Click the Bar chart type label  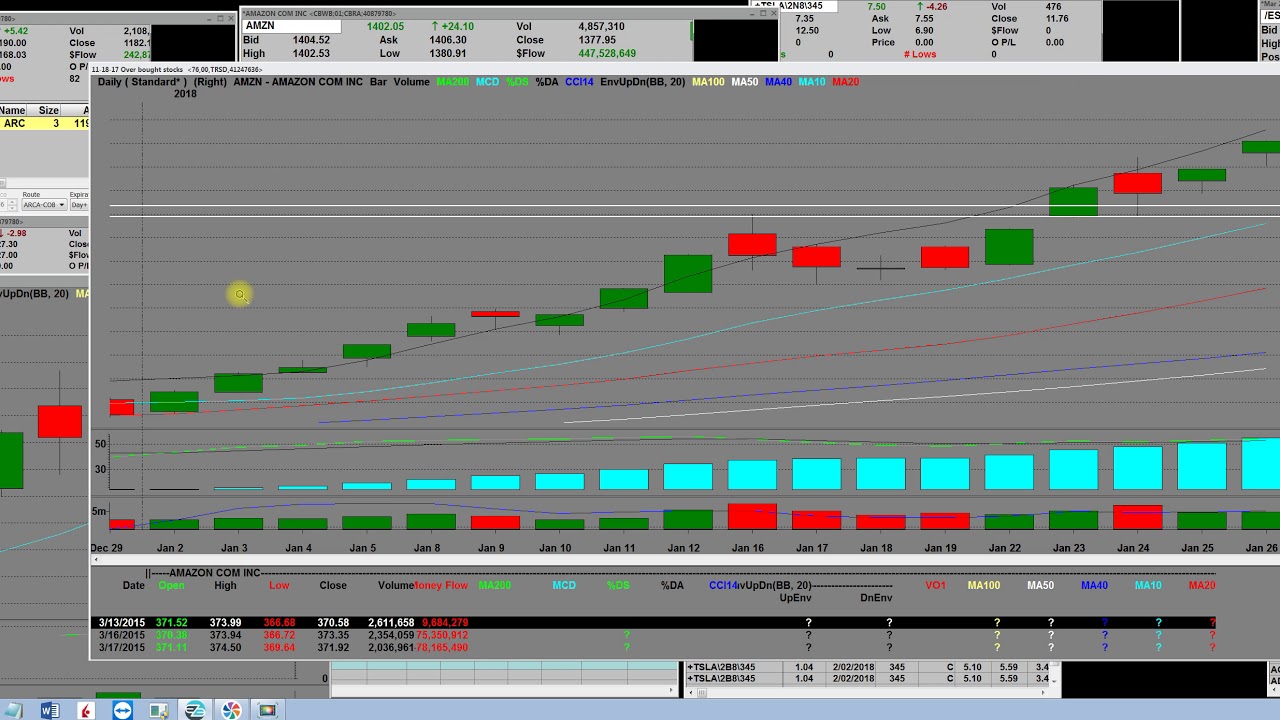(378, 82)
